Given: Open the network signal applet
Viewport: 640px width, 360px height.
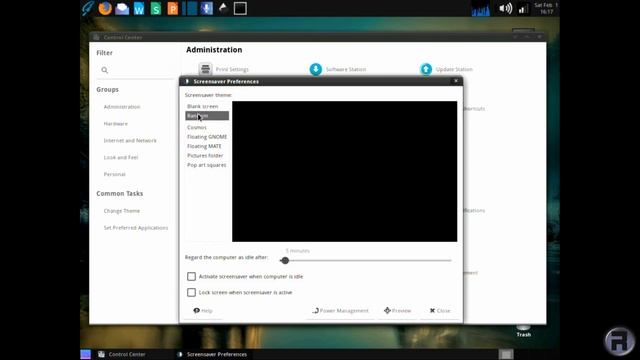Looking at the screenshot, I should coord(523,9).
